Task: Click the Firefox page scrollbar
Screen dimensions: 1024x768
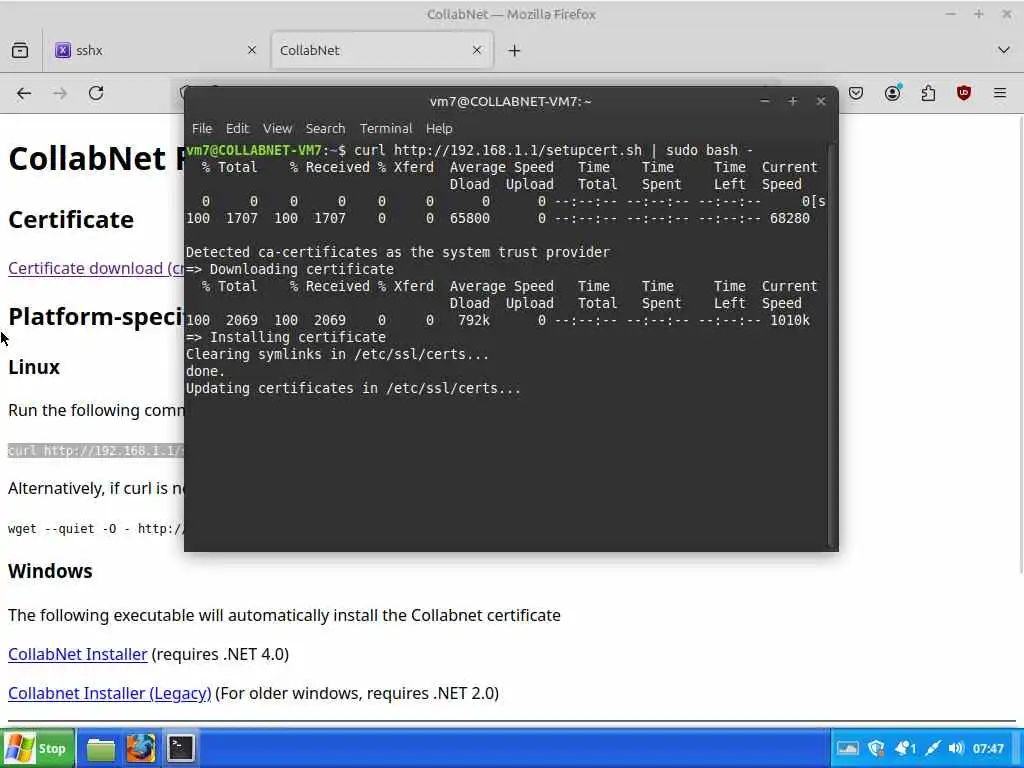Action: (1020, 346)
